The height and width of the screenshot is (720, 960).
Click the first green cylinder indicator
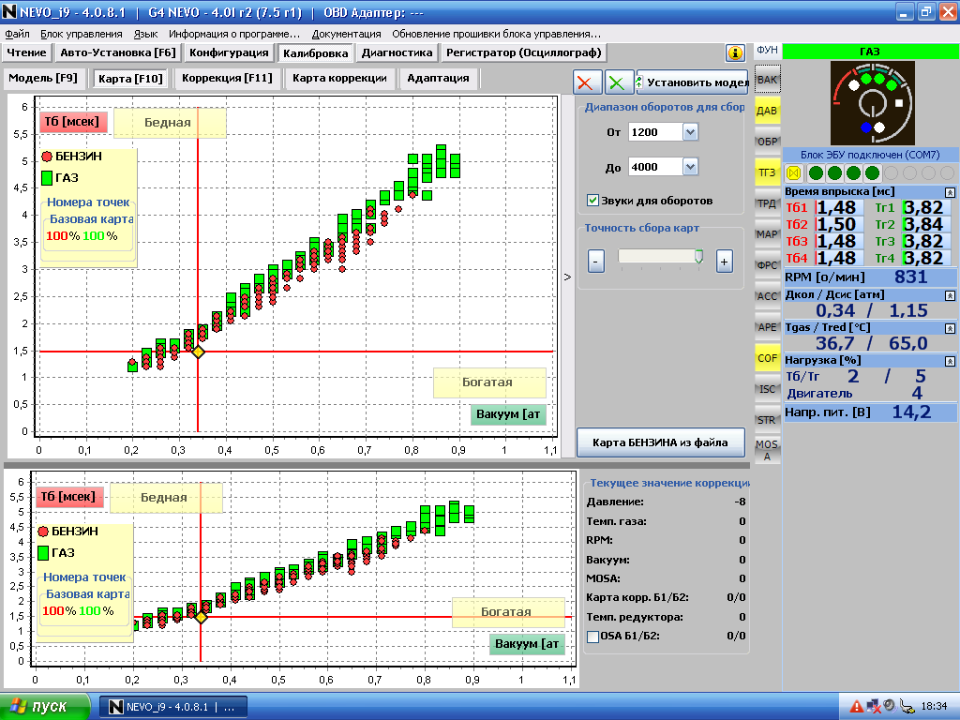pos(815,173)
